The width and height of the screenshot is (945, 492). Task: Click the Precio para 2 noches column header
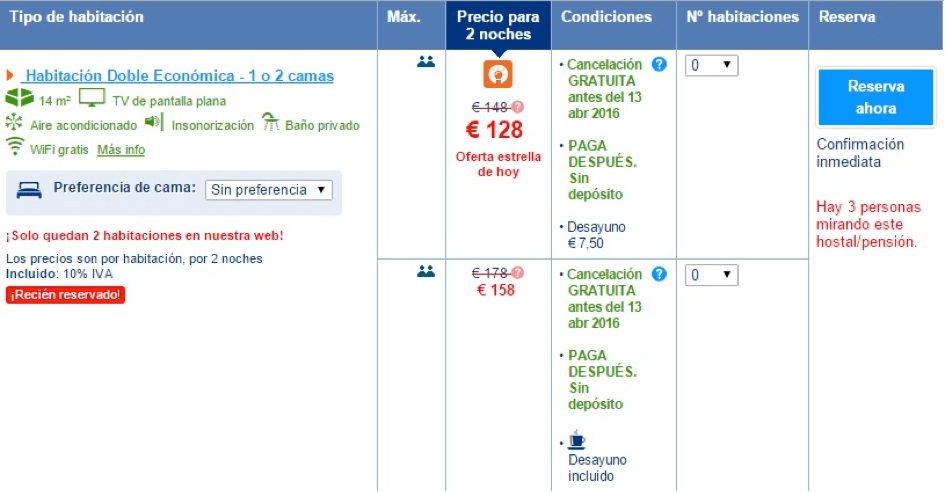[x=497, y=25]
